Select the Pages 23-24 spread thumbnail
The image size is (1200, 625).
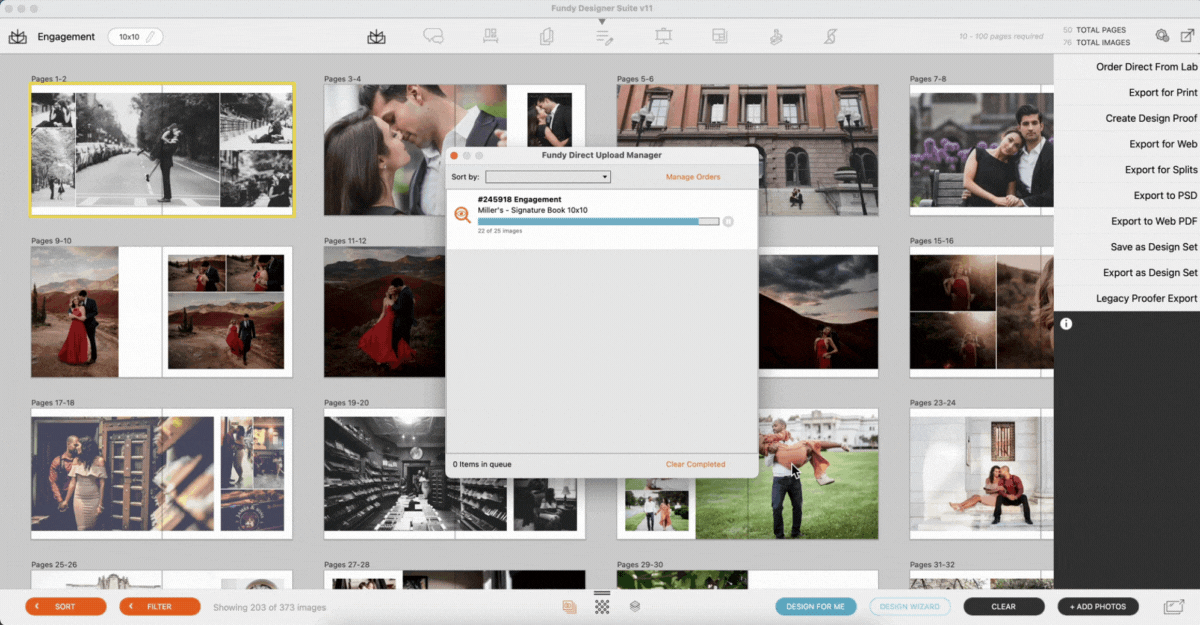981,474
